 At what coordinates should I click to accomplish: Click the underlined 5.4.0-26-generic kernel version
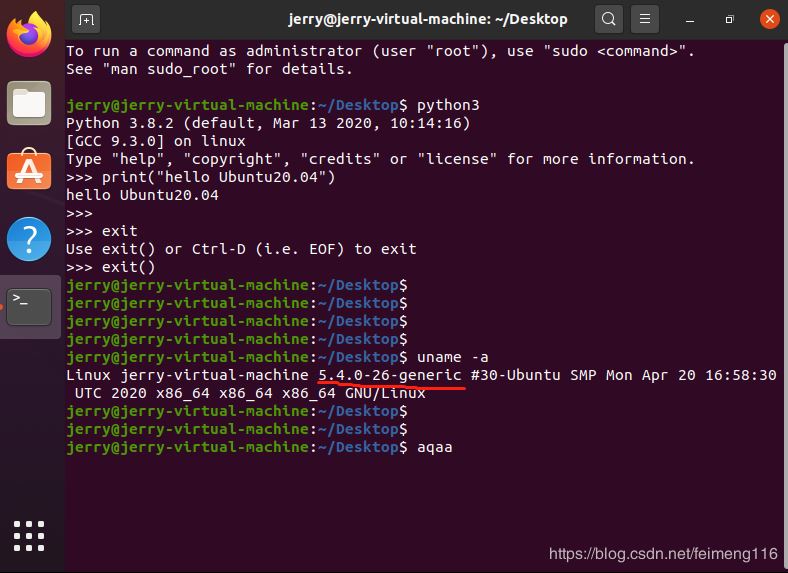coord(390,375)
